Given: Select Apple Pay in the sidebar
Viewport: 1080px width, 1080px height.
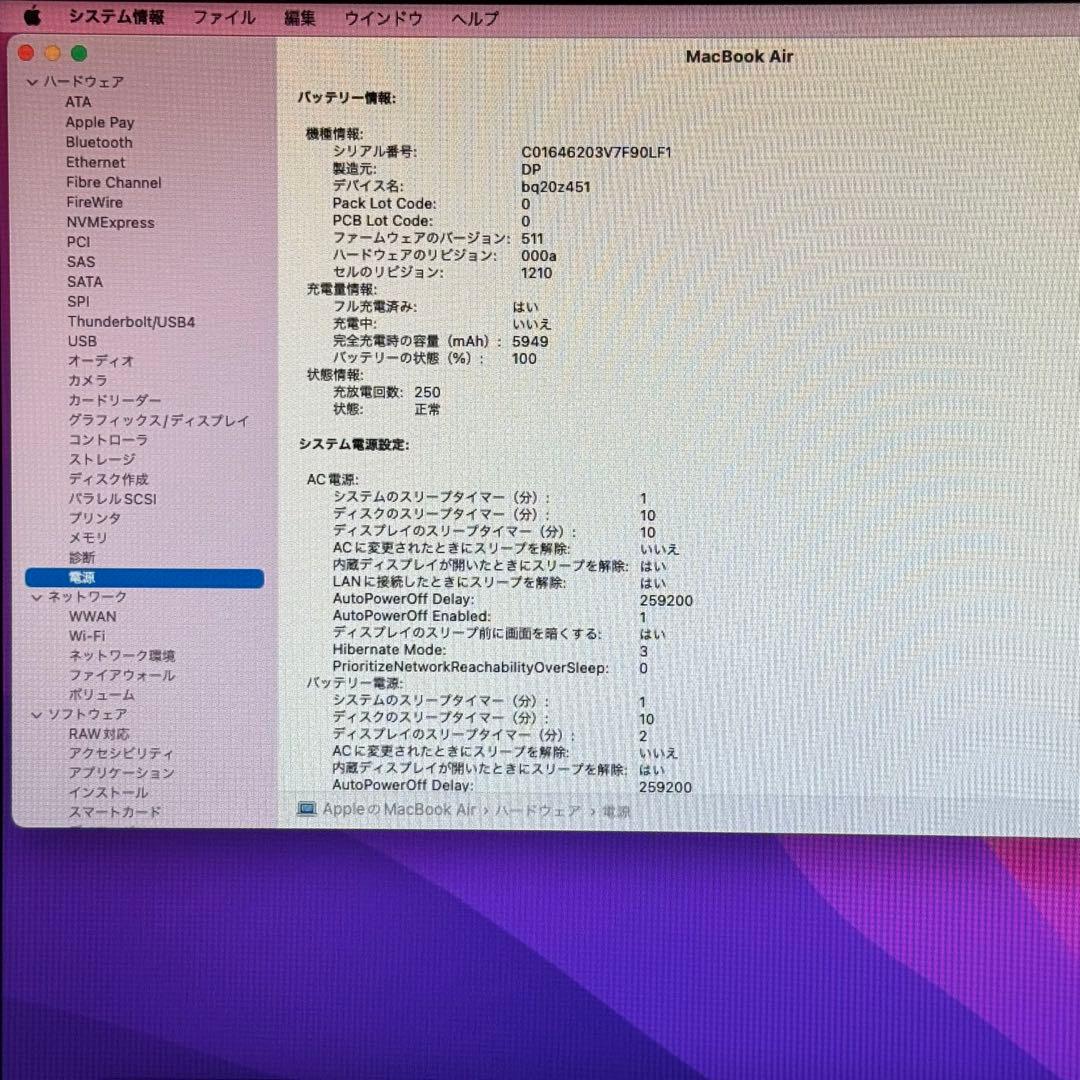Looking at the screenshot, I should pyautogui.click(x=100, y=123).
